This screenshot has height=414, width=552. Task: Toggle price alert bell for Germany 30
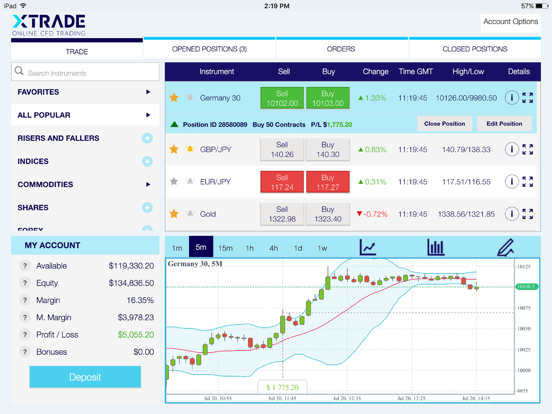coord(190,97)
